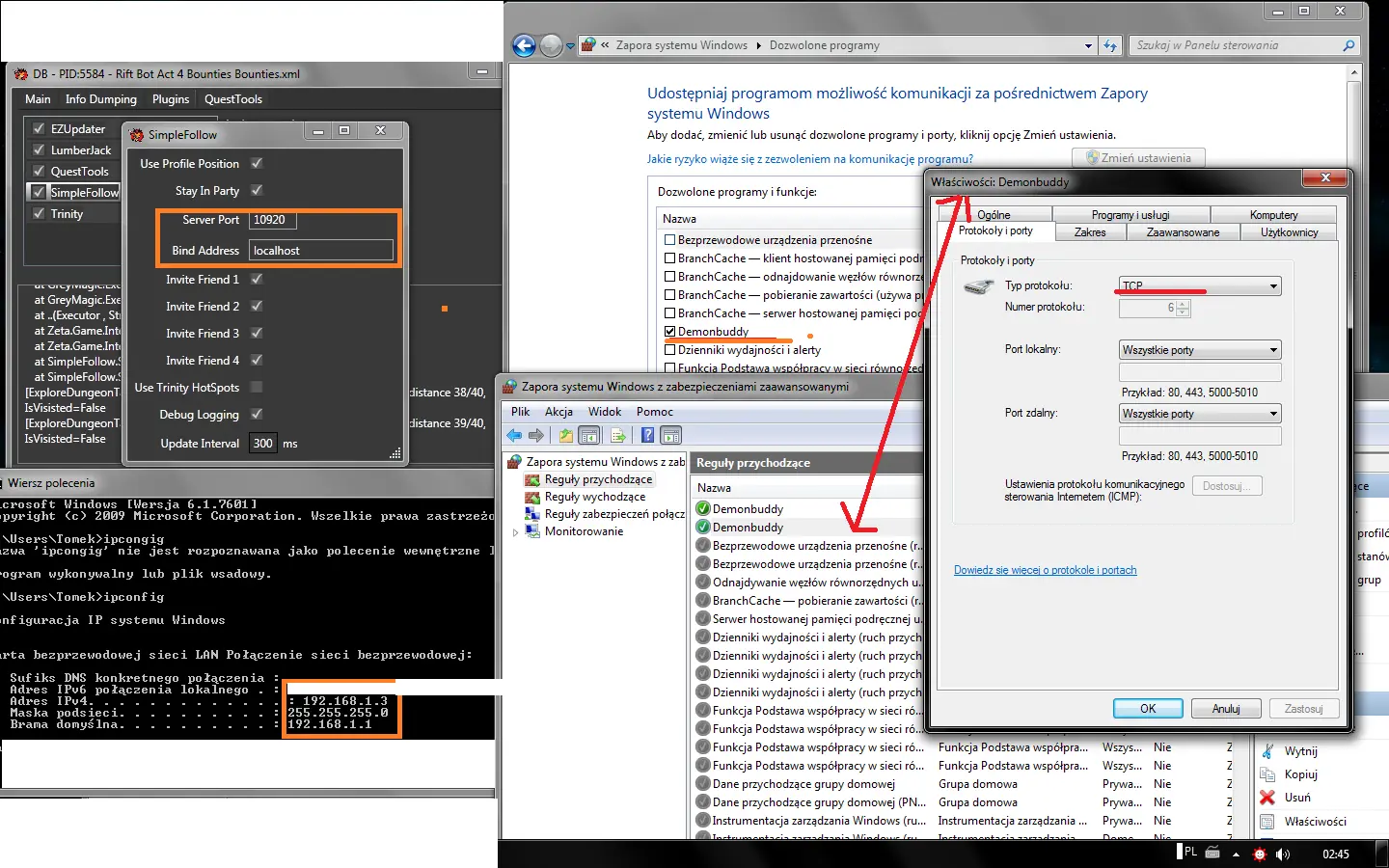This screenshot has height=868, width=1389.
Task: Click the refresh icon beside the address bar
Action: pyautogui.click(x=1110, y=45)
